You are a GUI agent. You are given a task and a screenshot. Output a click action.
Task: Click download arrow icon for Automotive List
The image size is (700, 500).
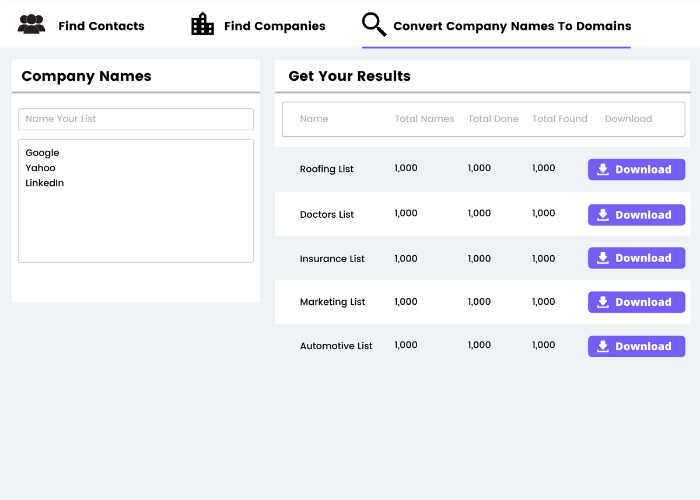coord(603,346)
